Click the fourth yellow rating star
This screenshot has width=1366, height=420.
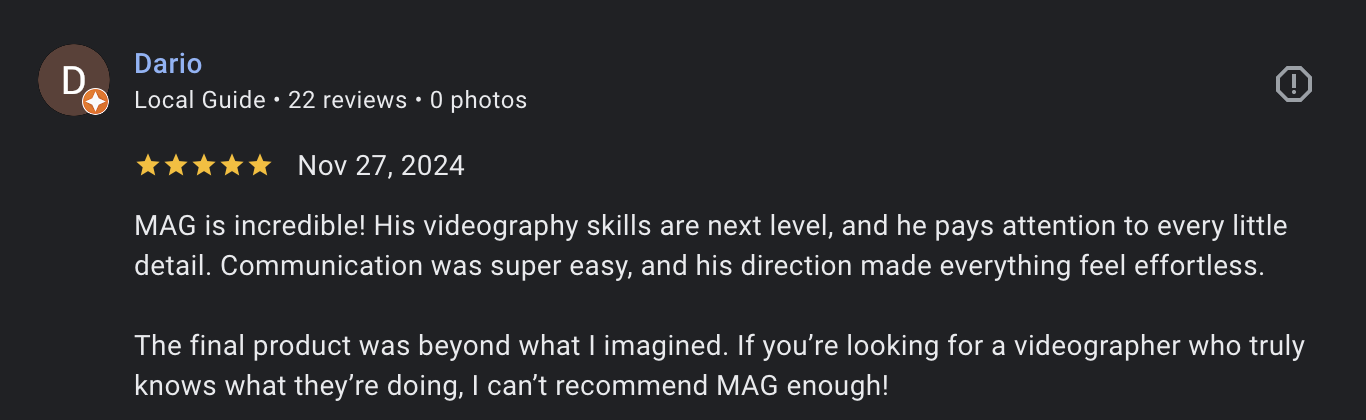(x=231, y=166)
